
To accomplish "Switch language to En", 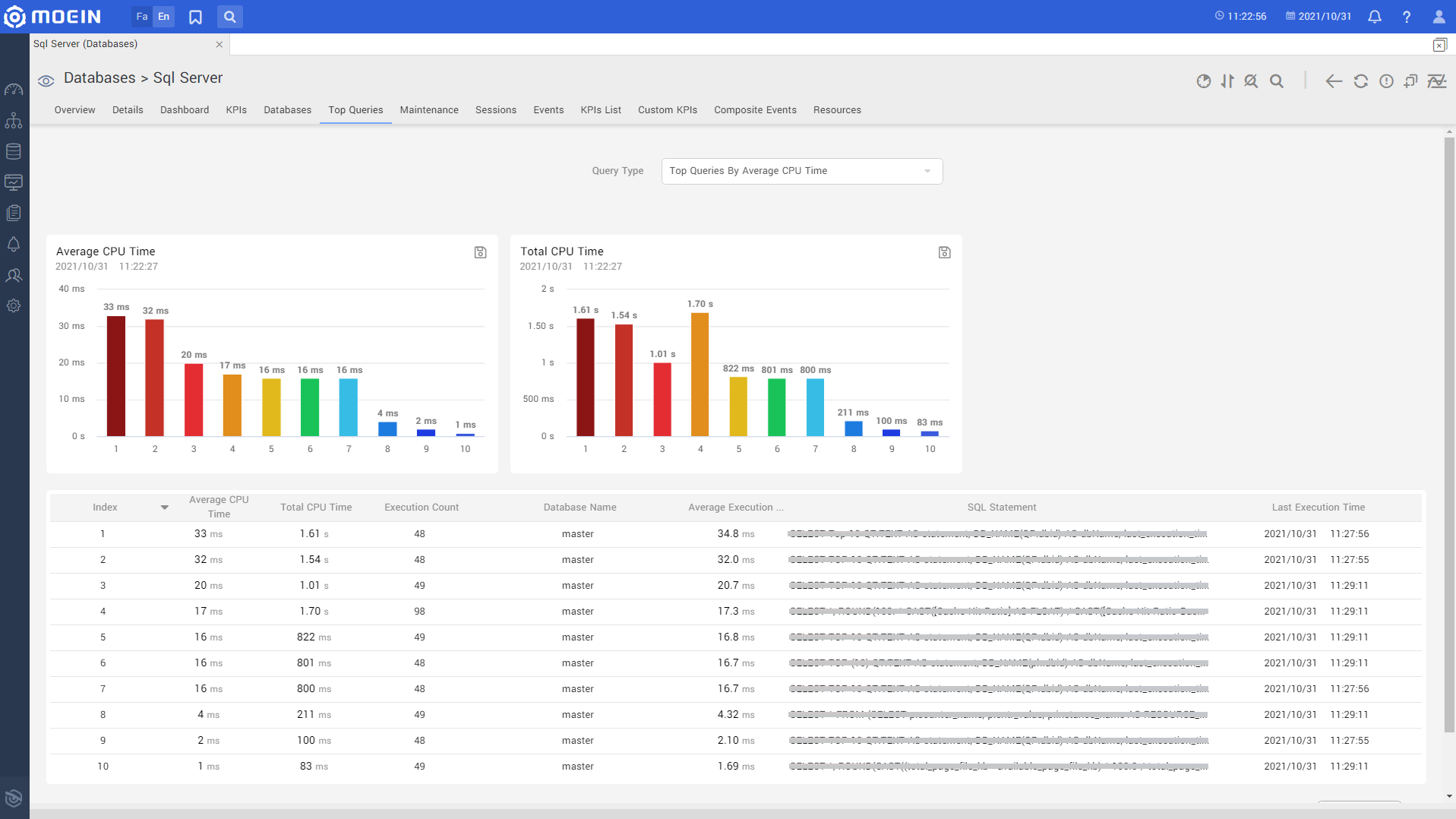I will pos(163,17).
